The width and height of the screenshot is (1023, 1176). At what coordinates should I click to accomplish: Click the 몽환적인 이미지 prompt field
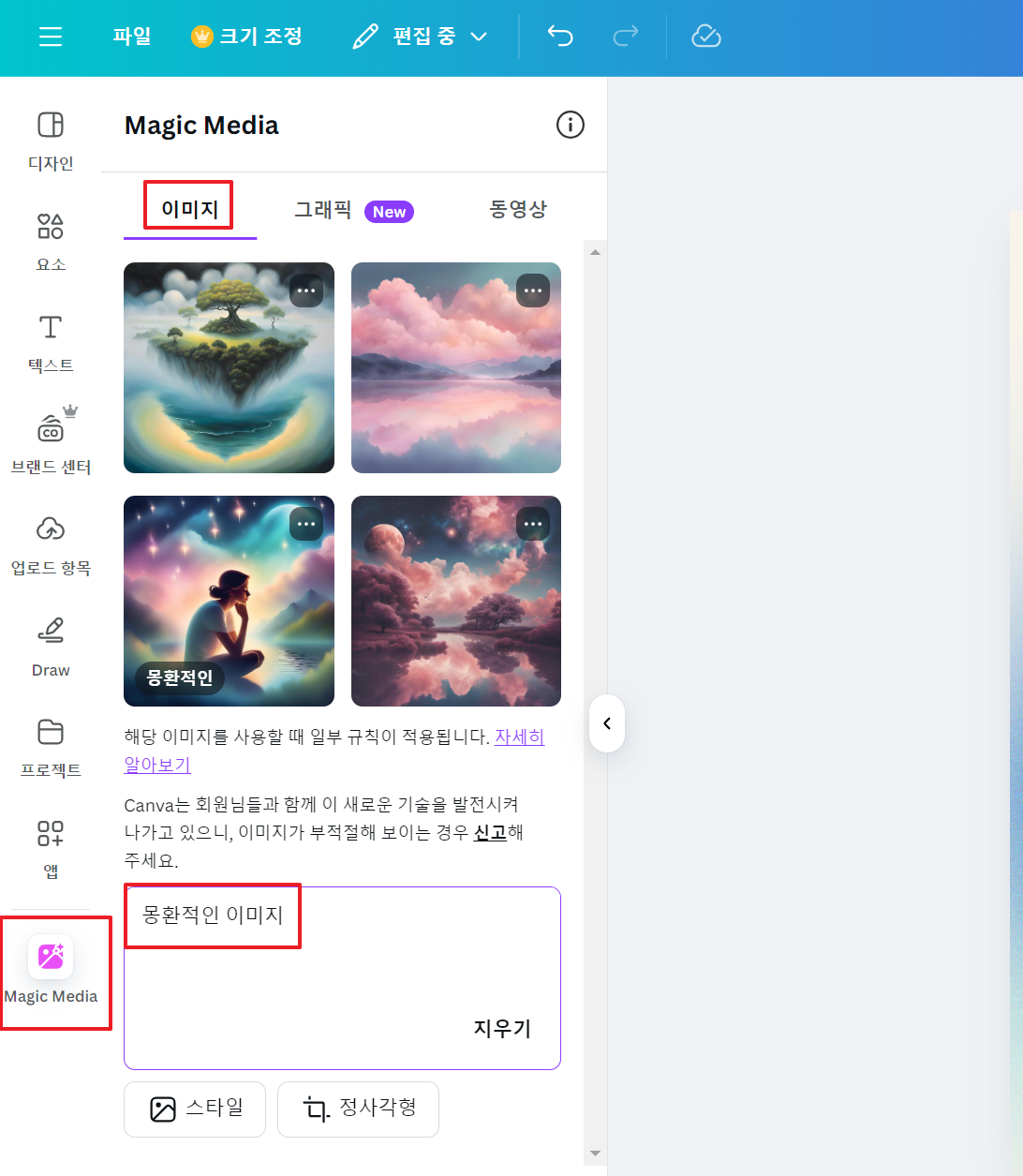point(342,977)
